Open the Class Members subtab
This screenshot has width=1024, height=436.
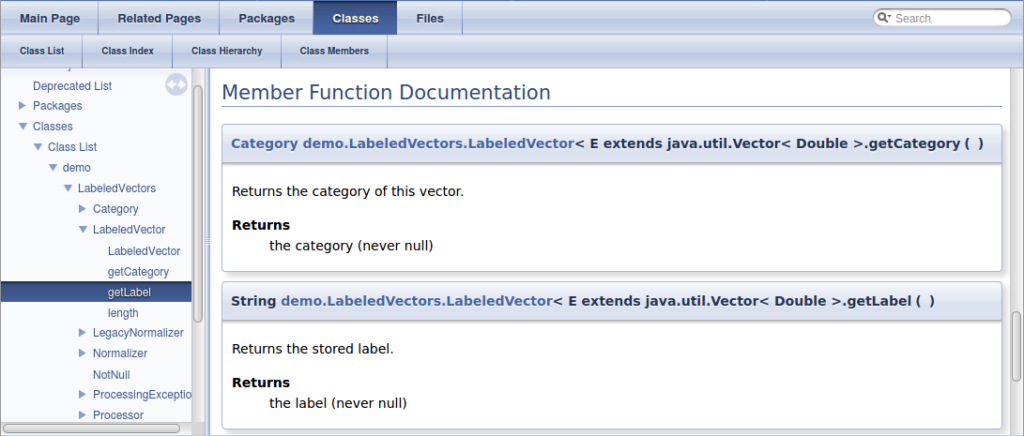[x=334, y=51]
